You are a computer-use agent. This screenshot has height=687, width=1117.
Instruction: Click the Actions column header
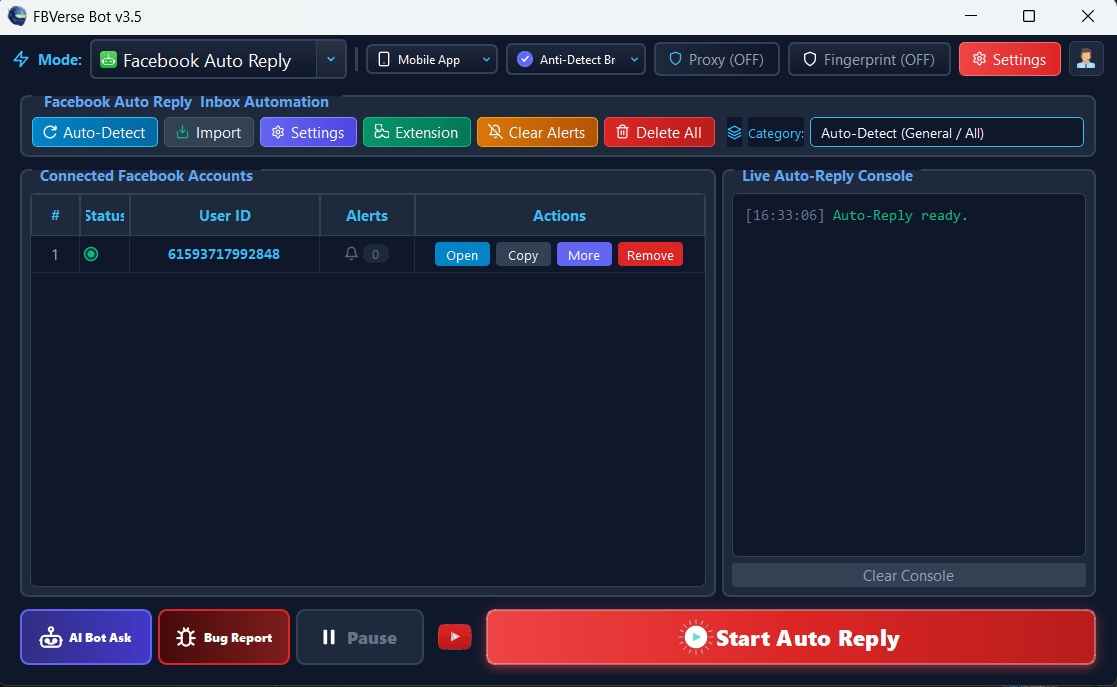point(559,215)
